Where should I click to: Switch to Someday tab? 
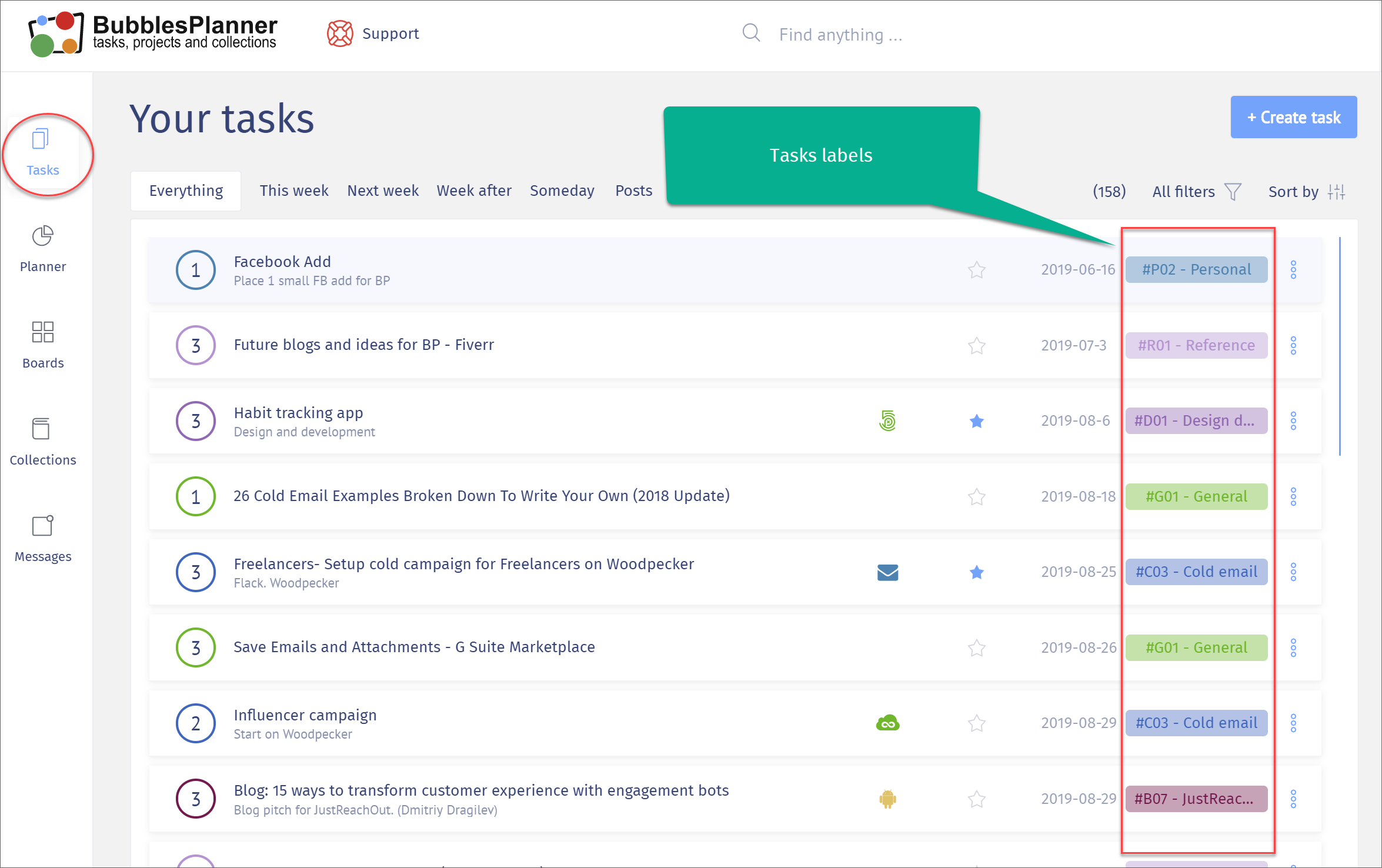tap(562, 191)
